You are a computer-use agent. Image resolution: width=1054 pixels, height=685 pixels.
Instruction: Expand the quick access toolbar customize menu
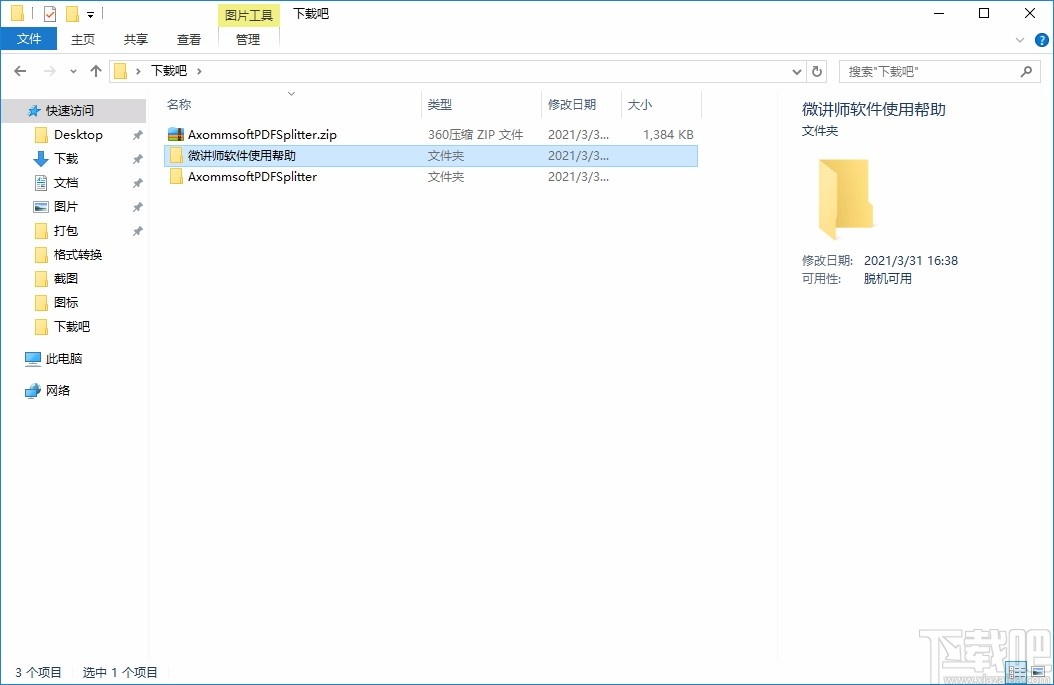89,13
